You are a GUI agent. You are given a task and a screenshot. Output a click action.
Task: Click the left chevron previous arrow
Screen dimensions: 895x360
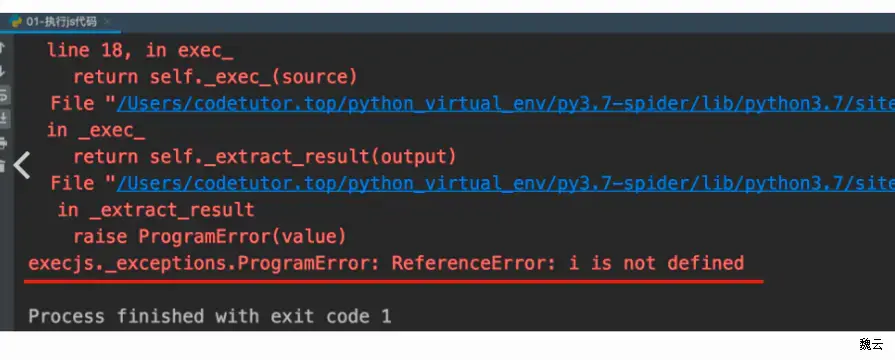click(x=22, y=166)
